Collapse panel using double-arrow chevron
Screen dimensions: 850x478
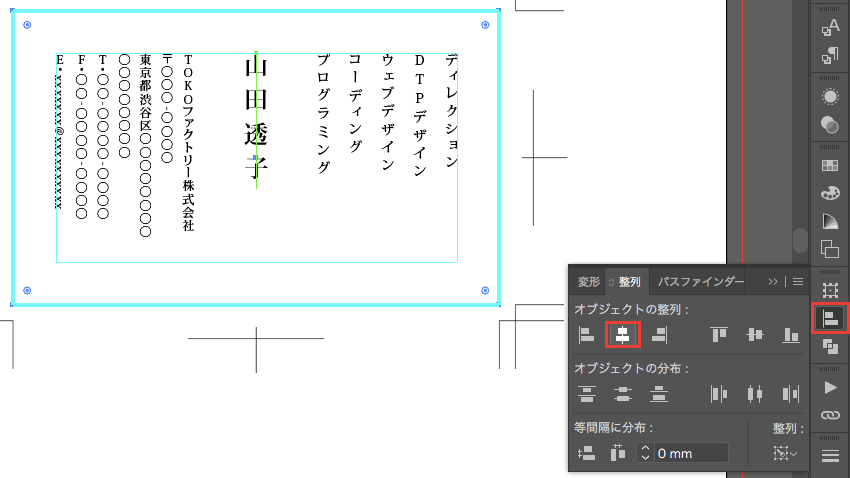772,282
